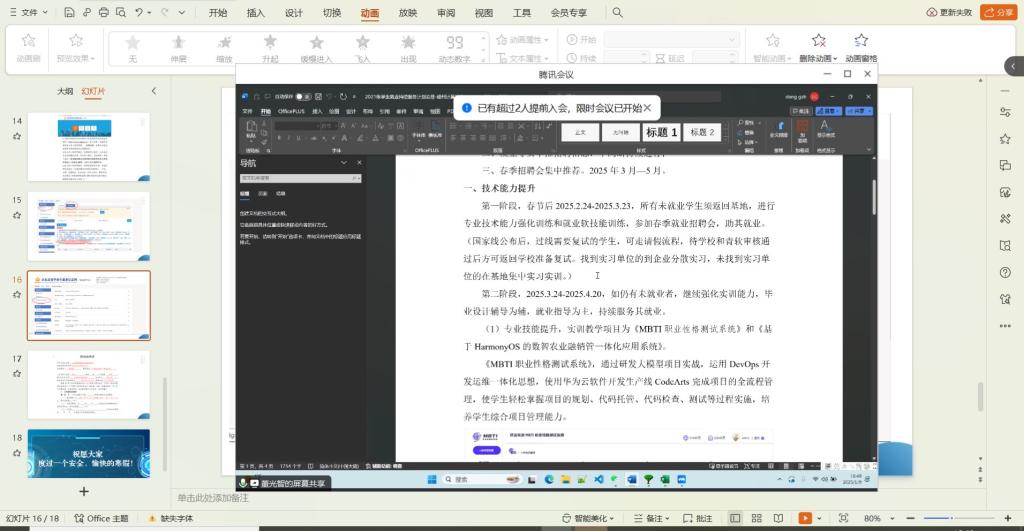Click the search icon in the ribbon

coord(617,13)
